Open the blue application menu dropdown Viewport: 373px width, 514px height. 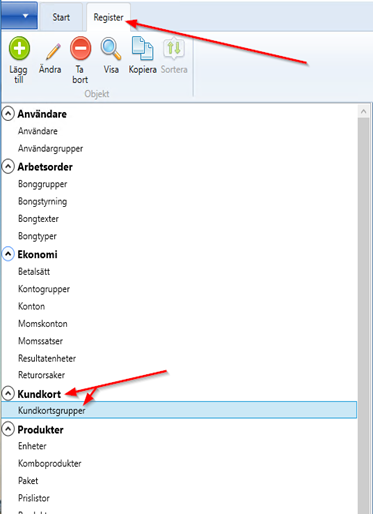pos(19,16)
